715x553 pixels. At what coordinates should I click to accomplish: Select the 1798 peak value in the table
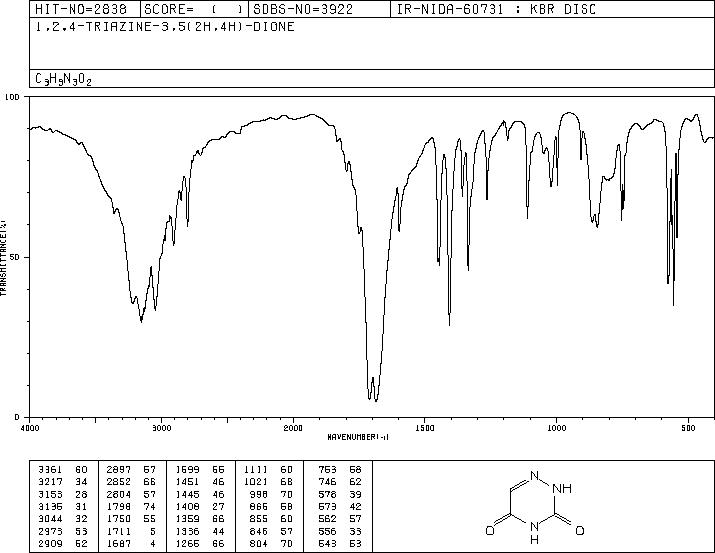(x=119, y=506)
